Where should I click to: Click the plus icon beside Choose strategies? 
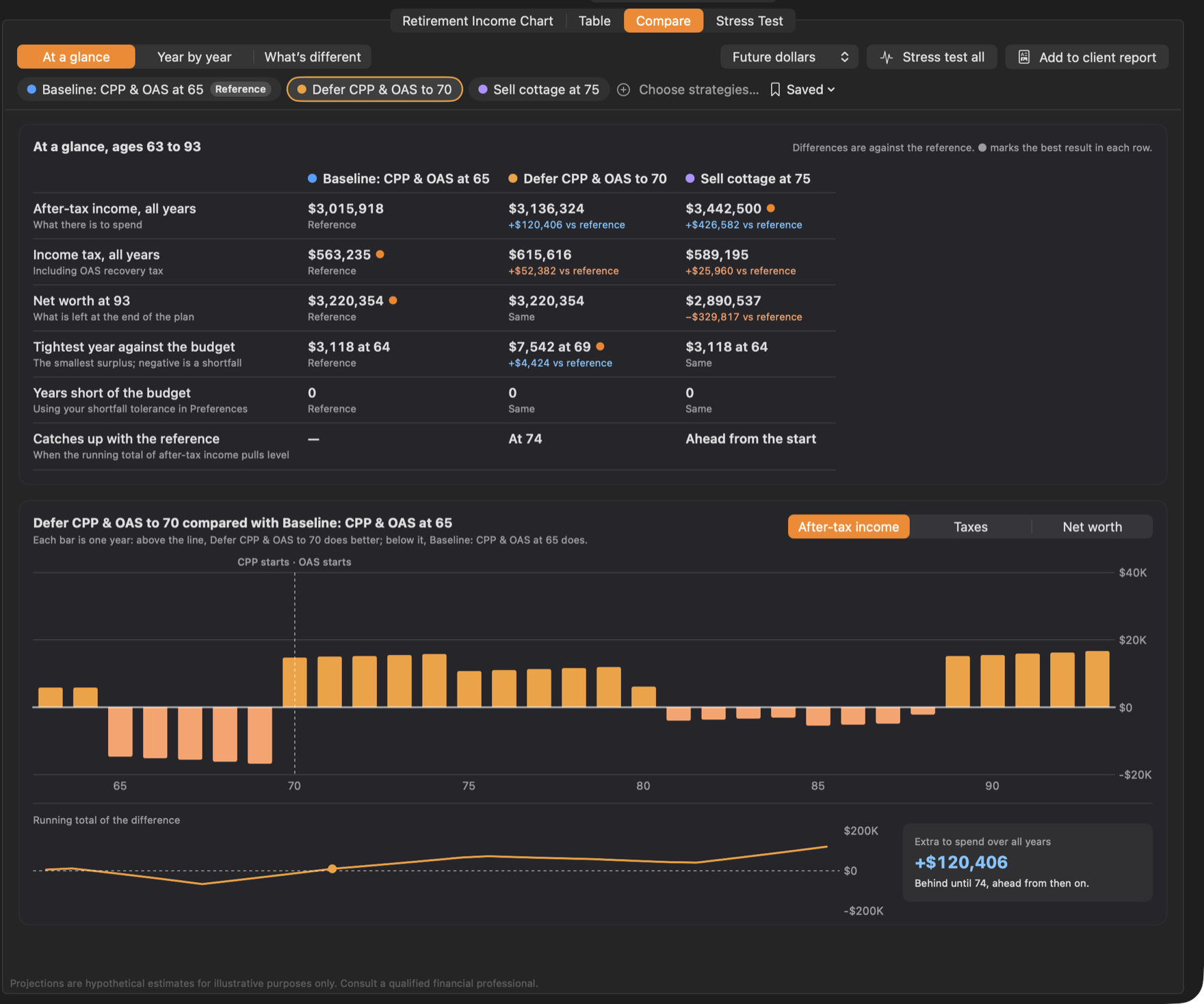coord(623,90)
